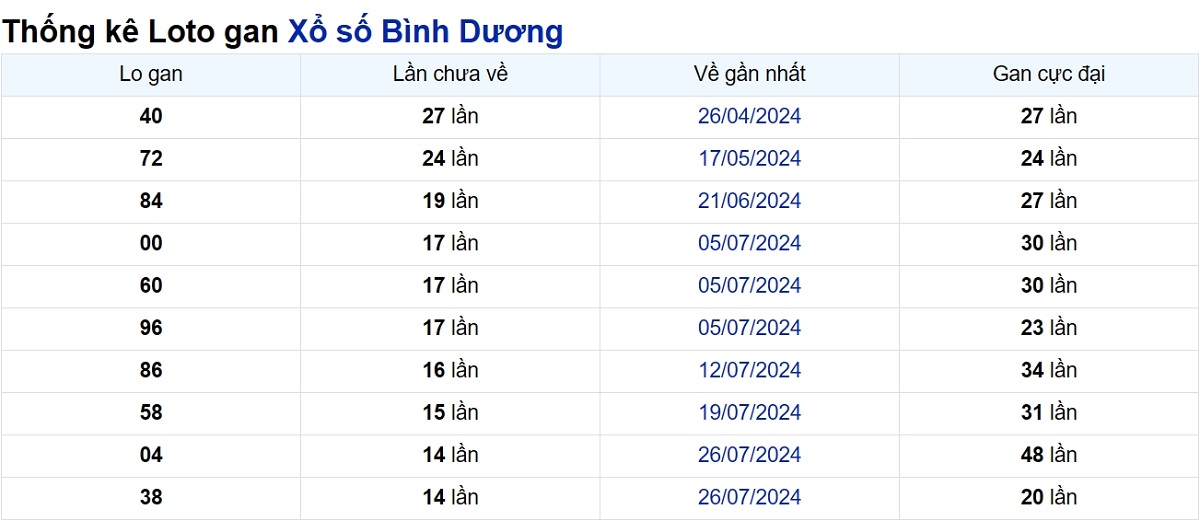Open the 17/05/2024 date link

(749, 158)
